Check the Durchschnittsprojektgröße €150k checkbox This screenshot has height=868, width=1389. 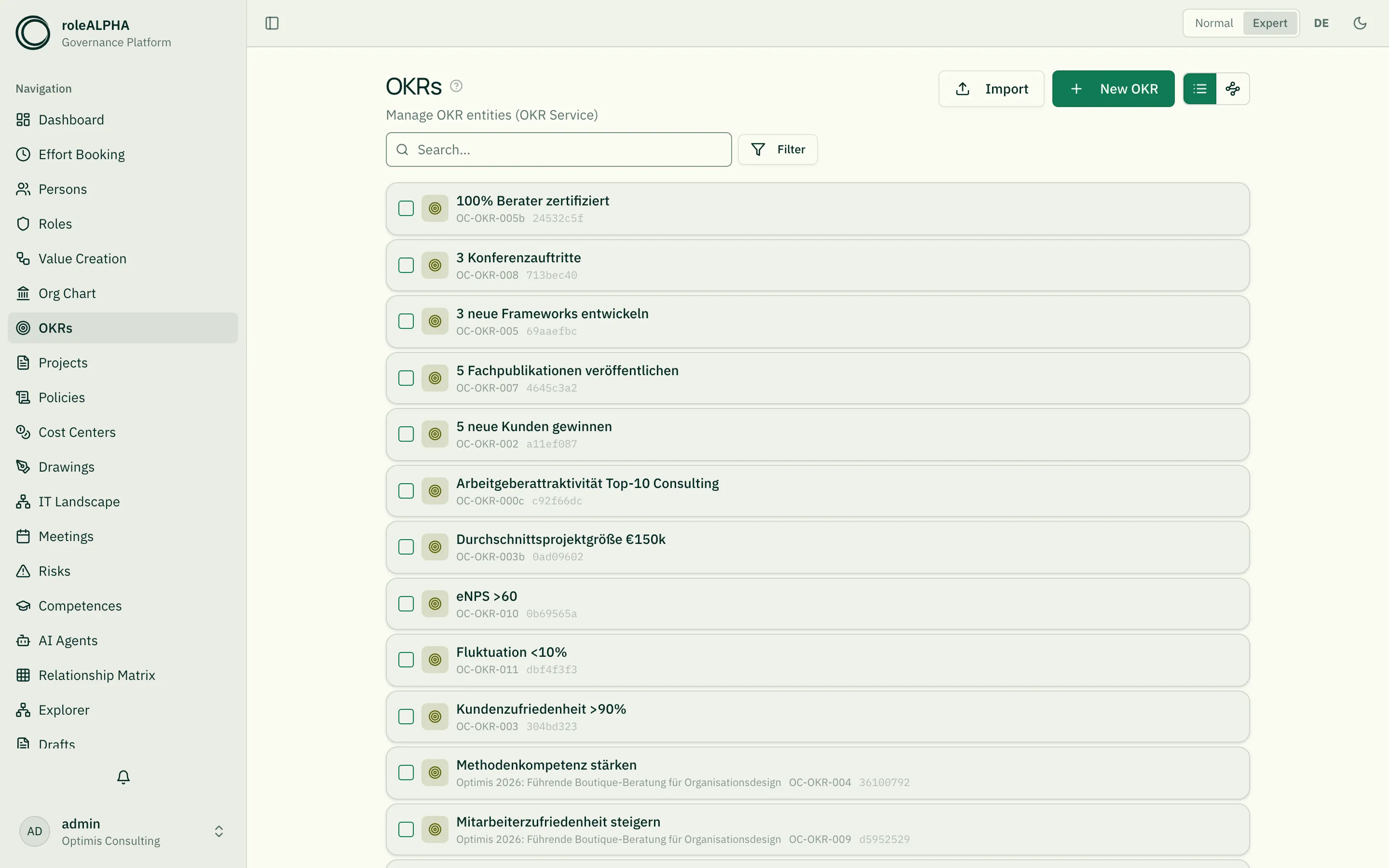406,547
